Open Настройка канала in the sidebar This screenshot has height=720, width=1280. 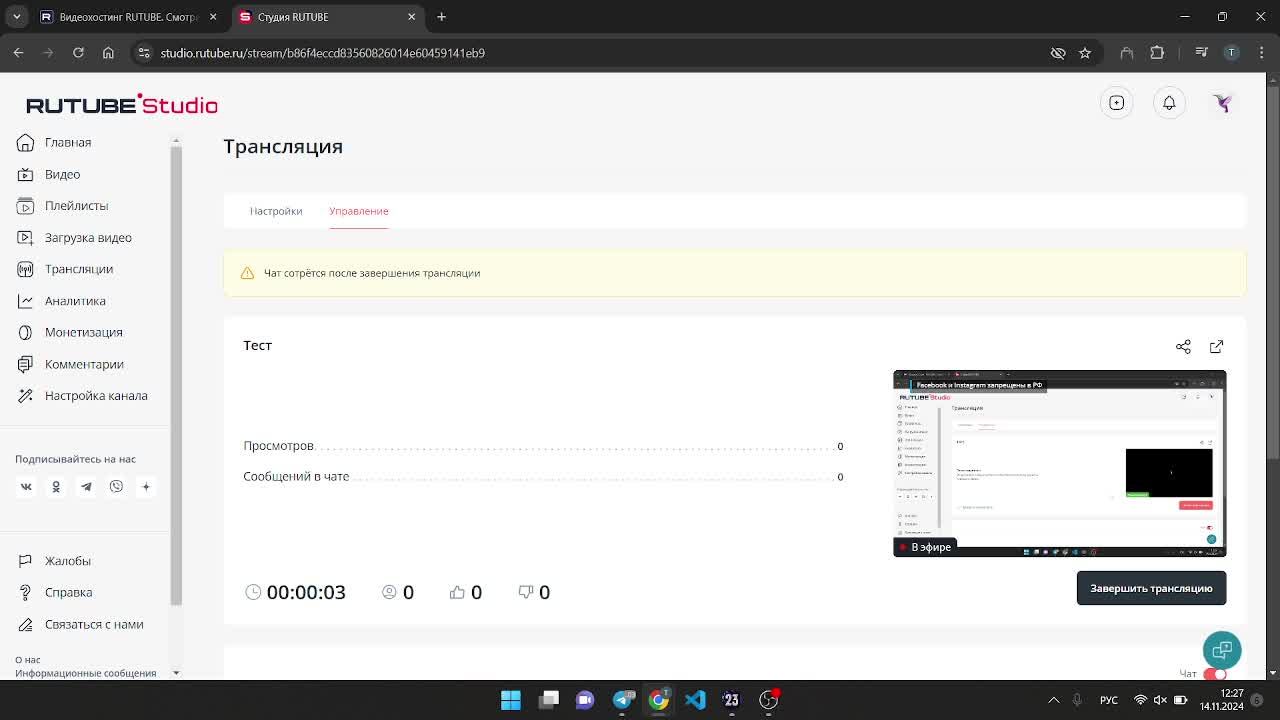[82, 396]
